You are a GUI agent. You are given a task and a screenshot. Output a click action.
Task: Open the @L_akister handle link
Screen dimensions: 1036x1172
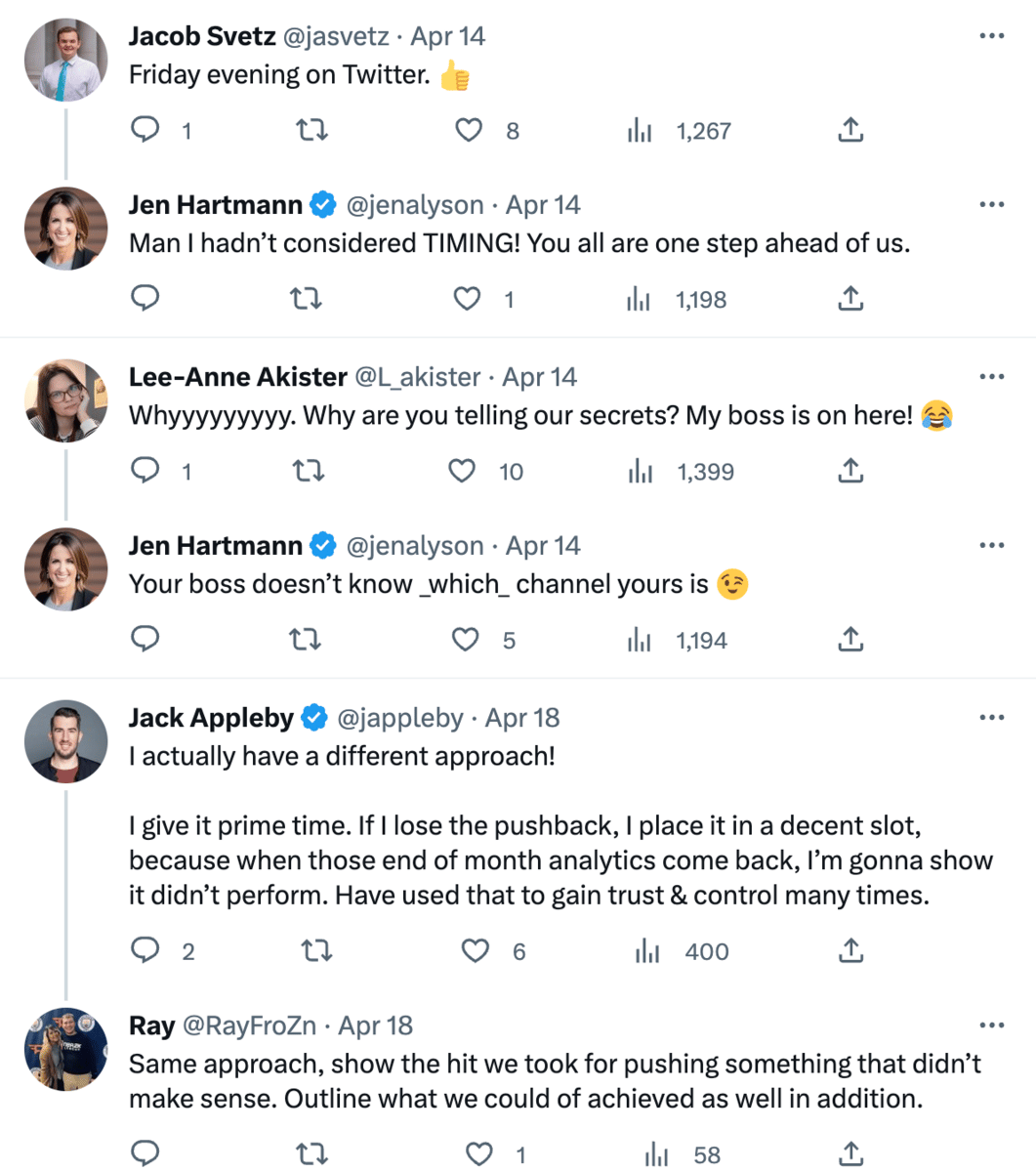pos(417,377)
